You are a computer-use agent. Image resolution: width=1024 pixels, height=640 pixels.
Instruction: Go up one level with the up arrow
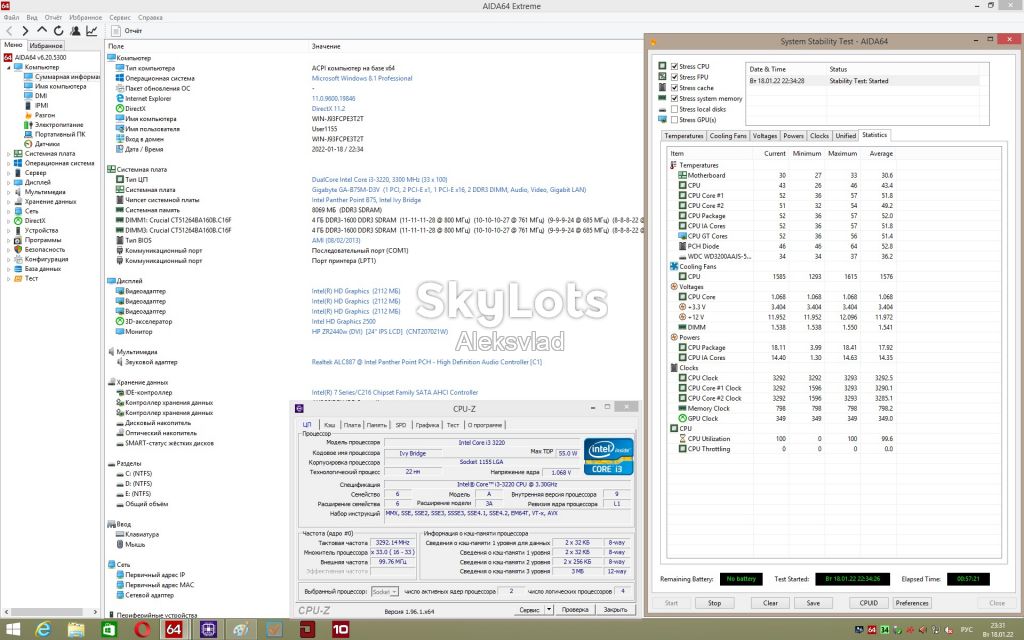42,31
